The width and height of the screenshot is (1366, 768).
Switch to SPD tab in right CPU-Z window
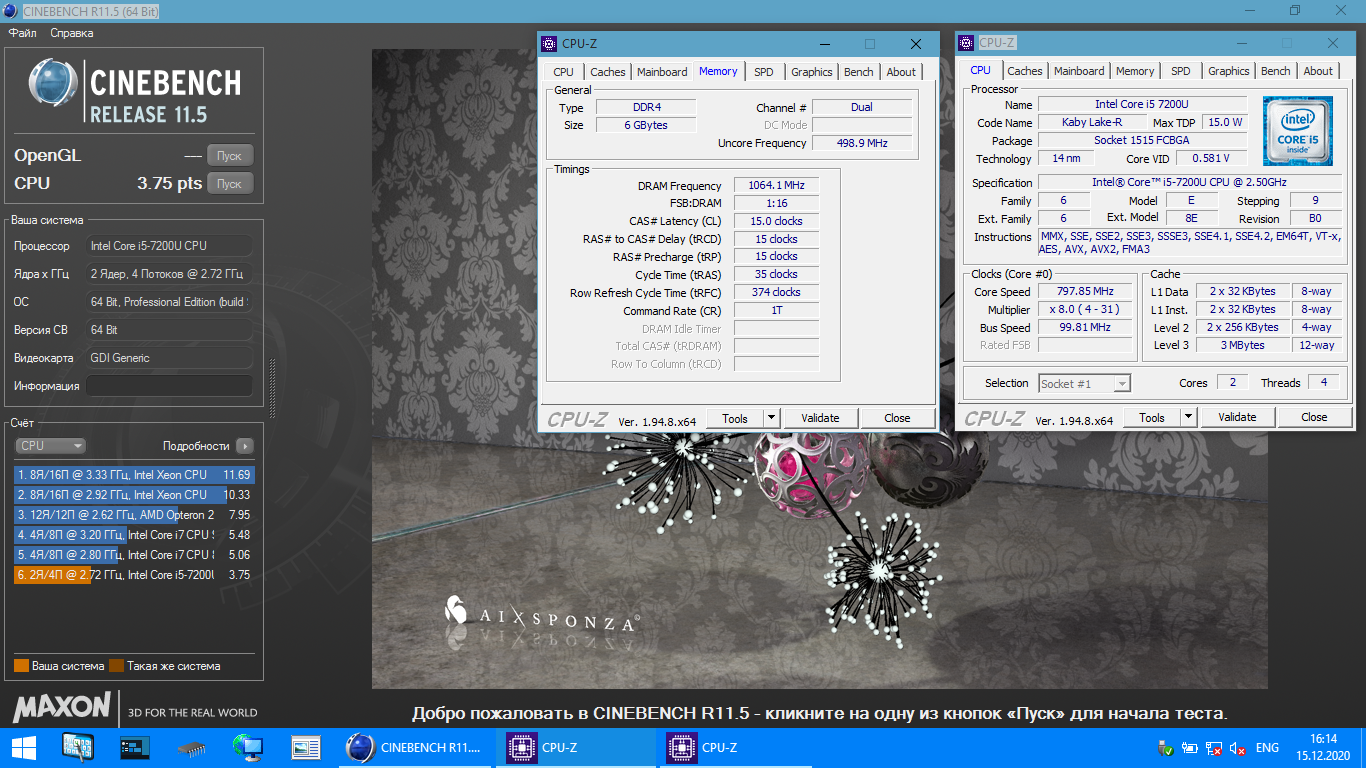click(1181, 71)
